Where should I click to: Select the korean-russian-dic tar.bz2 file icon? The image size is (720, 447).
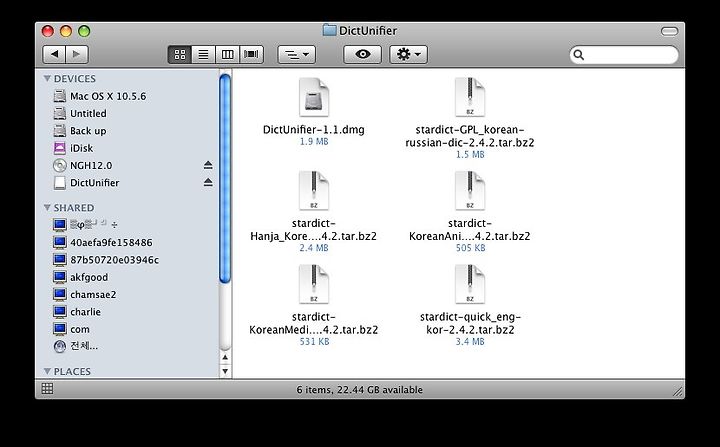(470, 97)
